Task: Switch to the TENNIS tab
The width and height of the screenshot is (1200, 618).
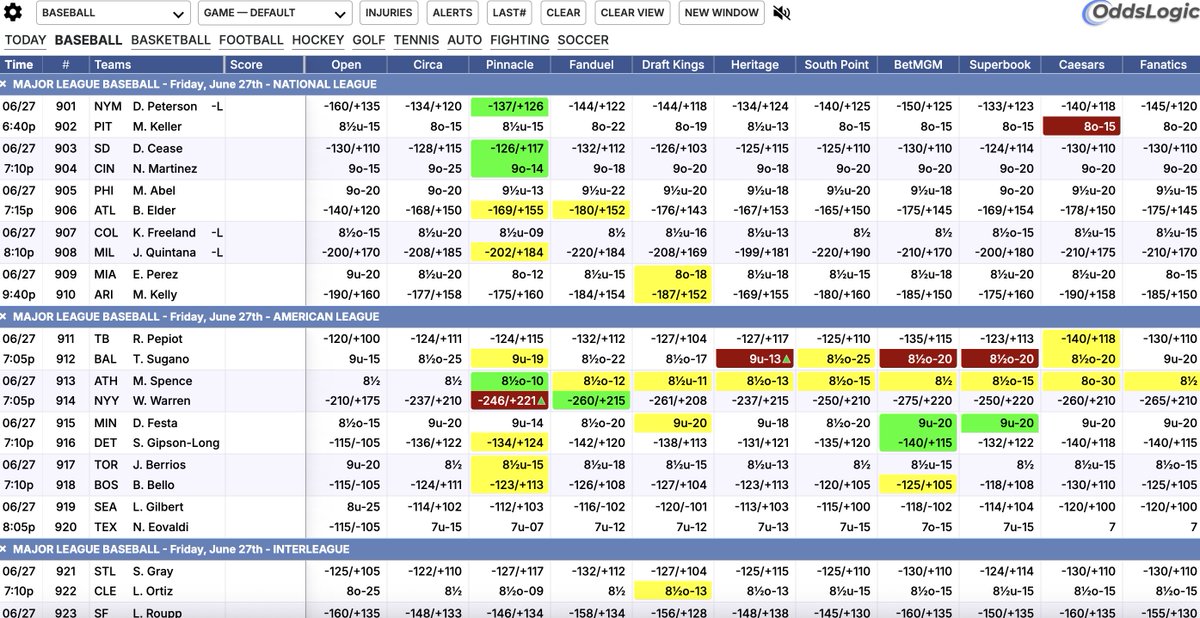Action: point(416,40)
